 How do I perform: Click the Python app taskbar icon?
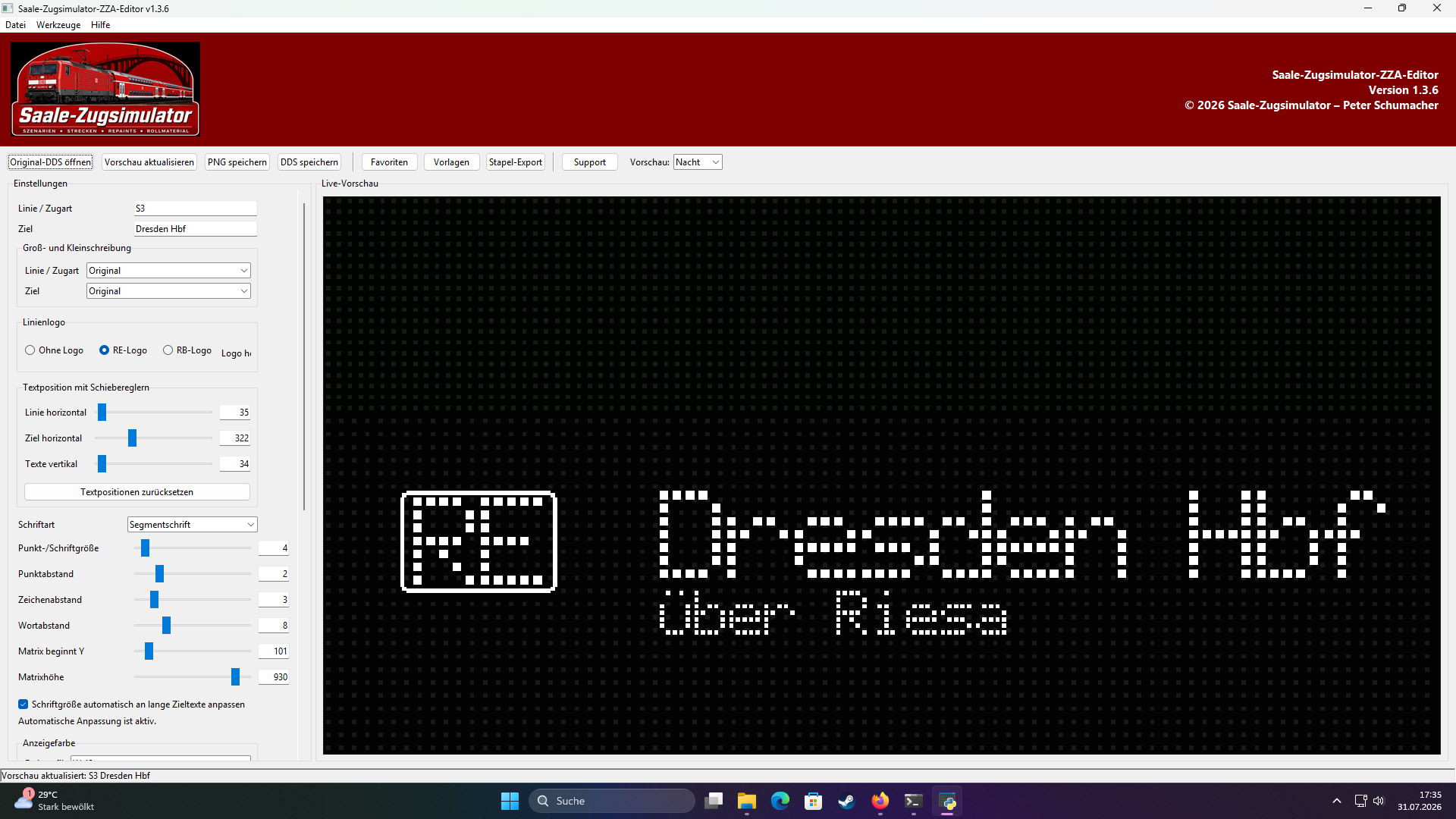point(947,801)
